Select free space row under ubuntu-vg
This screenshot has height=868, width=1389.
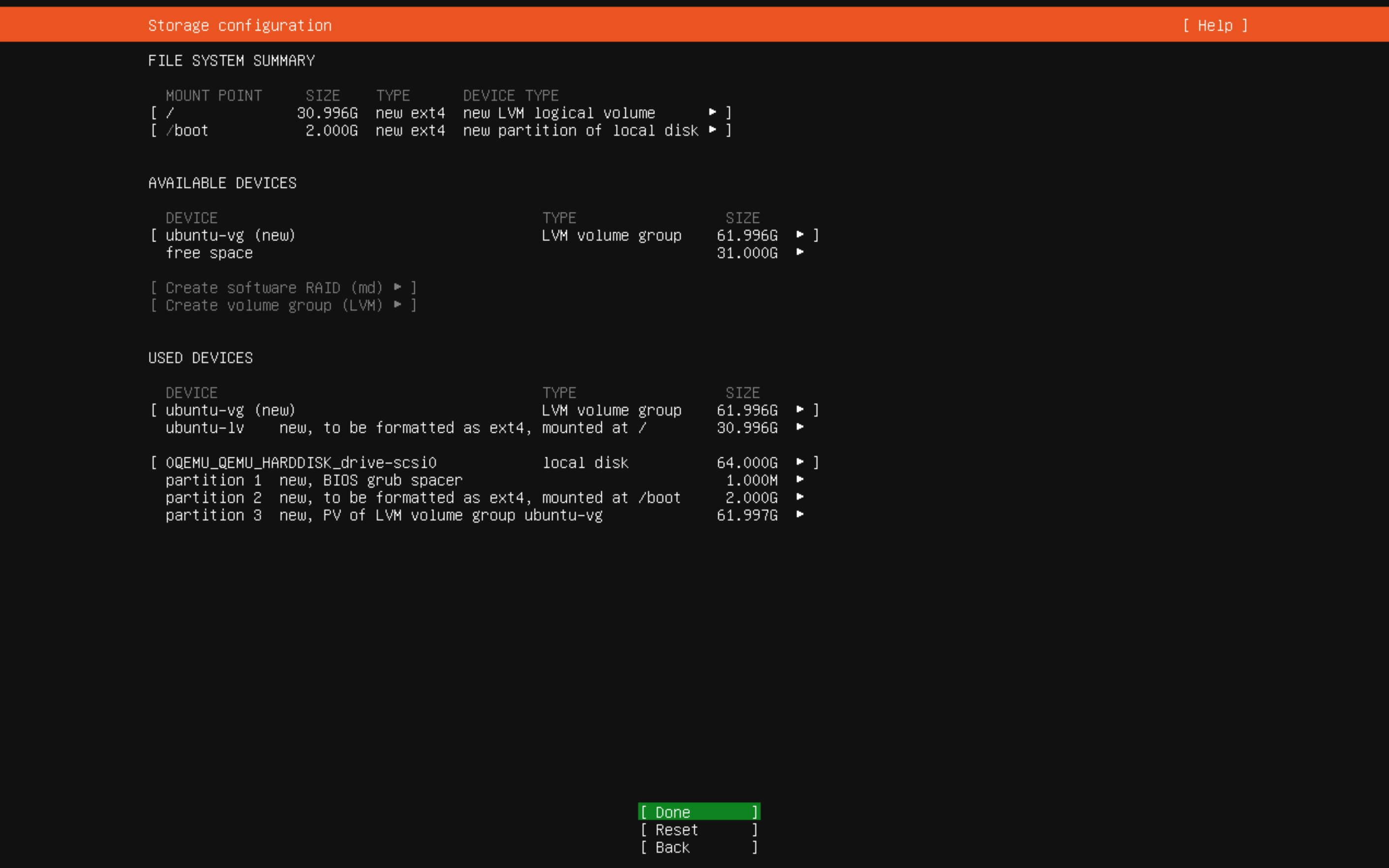[209, 253]
